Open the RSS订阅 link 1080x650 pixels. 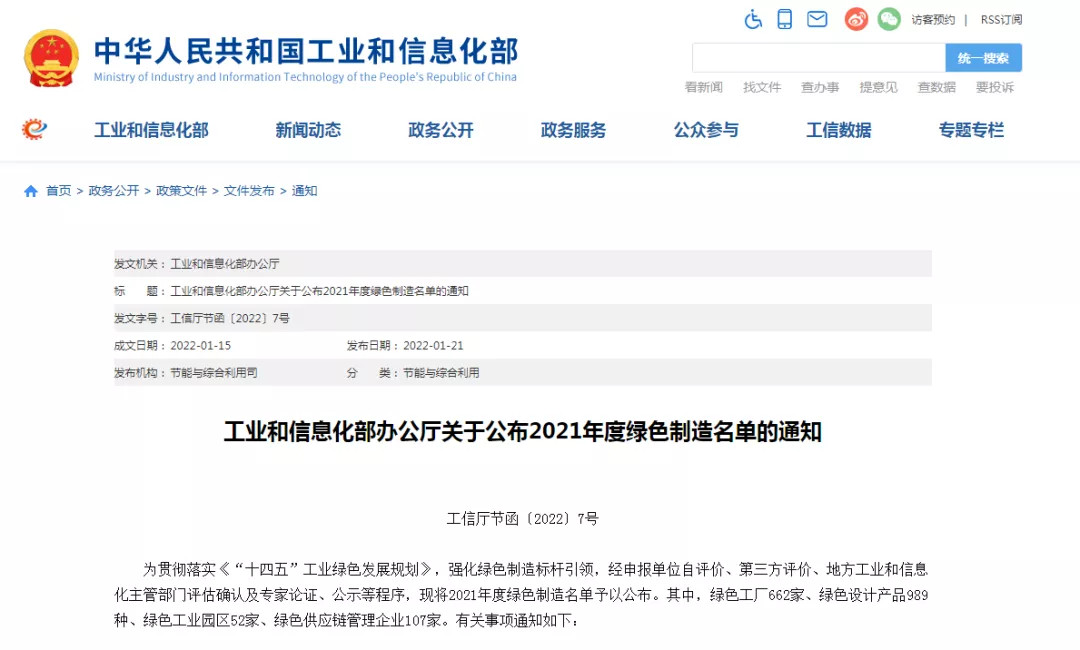pos(1001,20)
